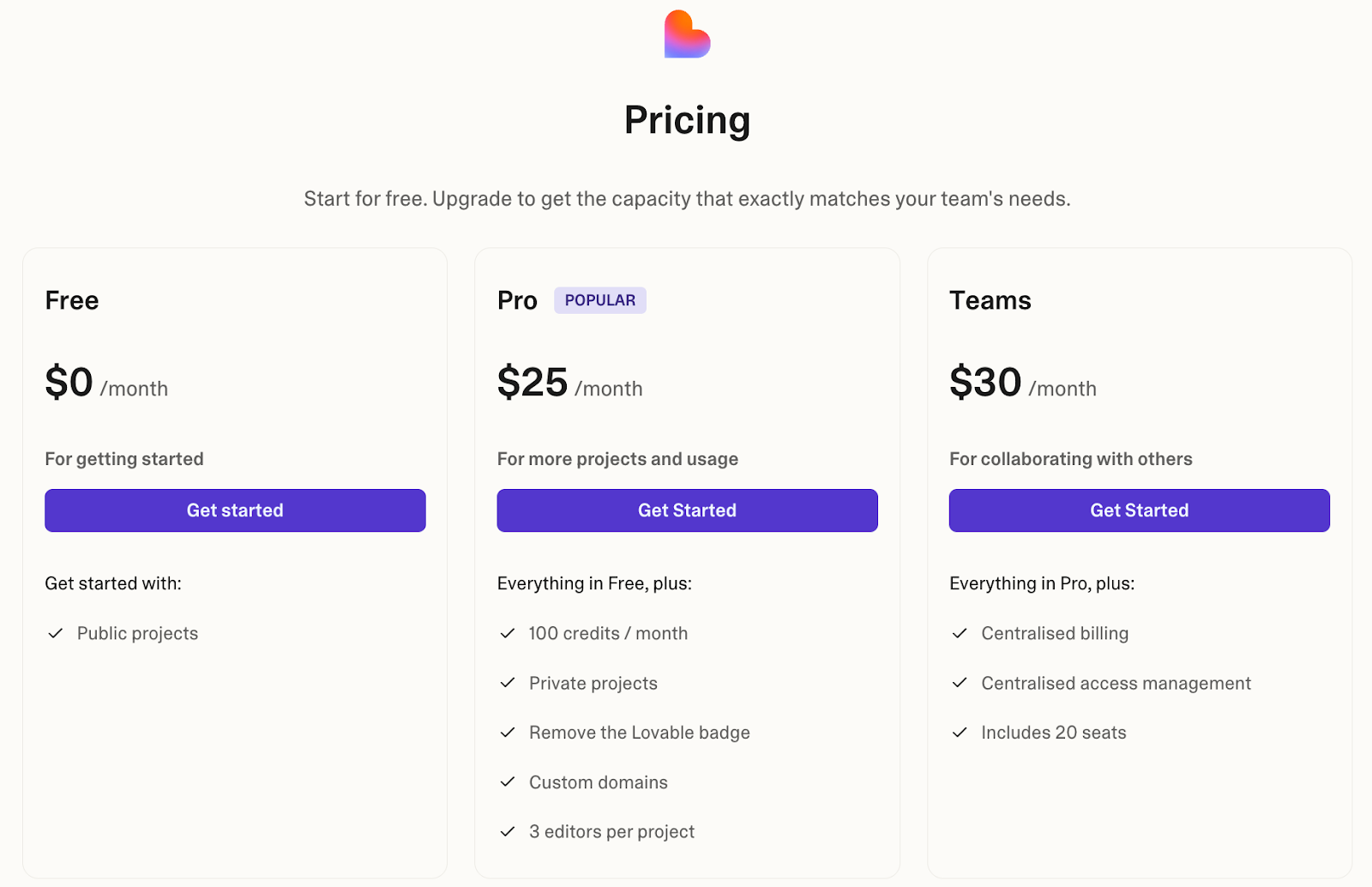This screenshot has height=887, width=1372.
Task: Click checkmark beside Centralised billing
Action: (960, 633)
